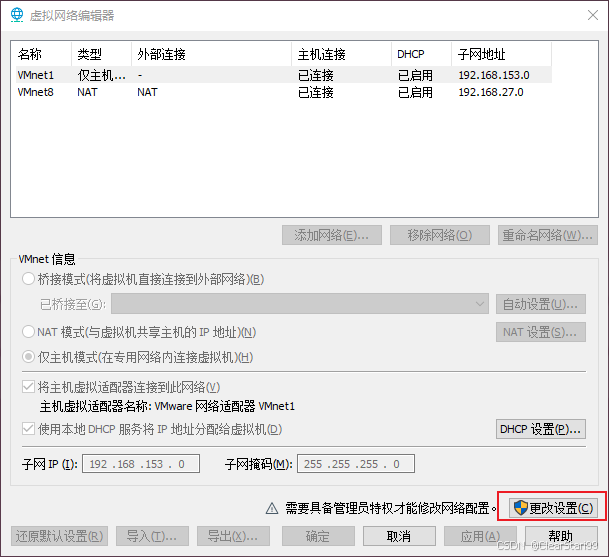This screenshot has width=609, height=557.
Task: Click the 名称 column header
Action: [x=42, y=54]
